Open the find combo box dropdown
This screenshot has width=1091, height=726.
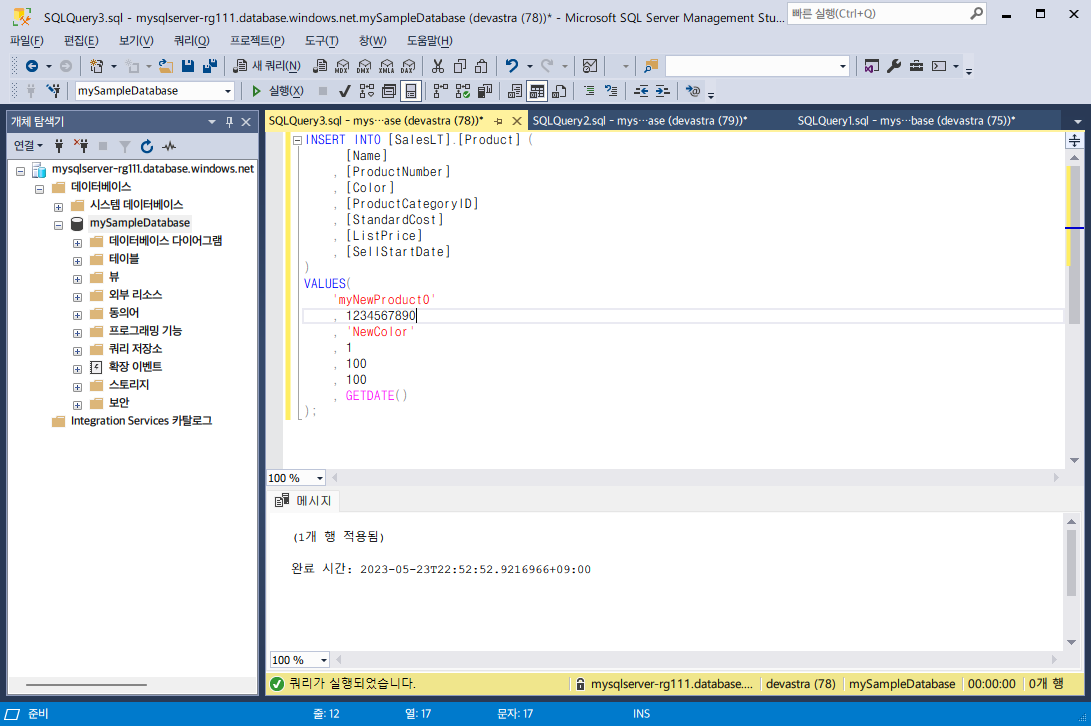[x=843, y=66]
